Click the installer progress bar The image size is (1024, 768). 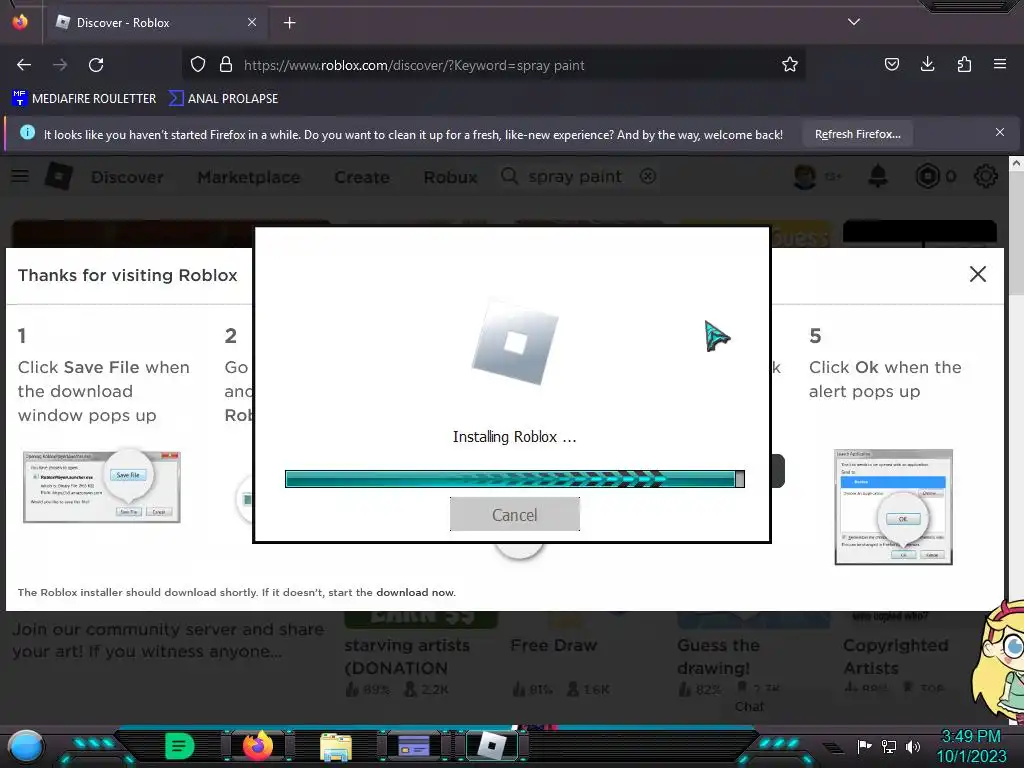point(515,479)
